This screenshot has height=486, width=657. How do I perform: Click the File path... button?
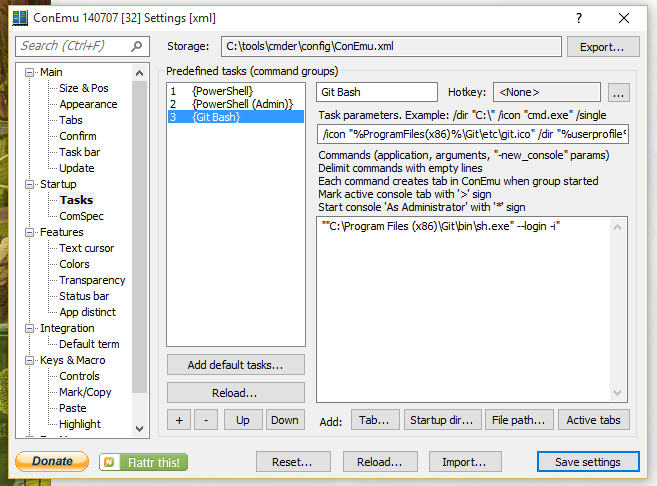coord(519,420)
